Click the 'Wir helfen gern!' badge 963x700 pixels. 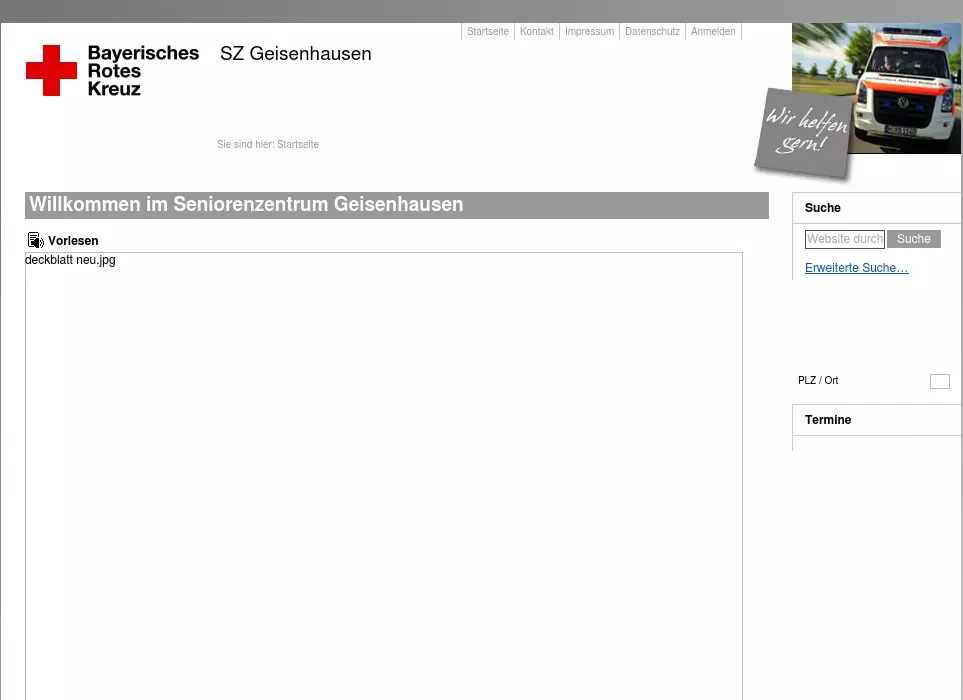point(806,133)
